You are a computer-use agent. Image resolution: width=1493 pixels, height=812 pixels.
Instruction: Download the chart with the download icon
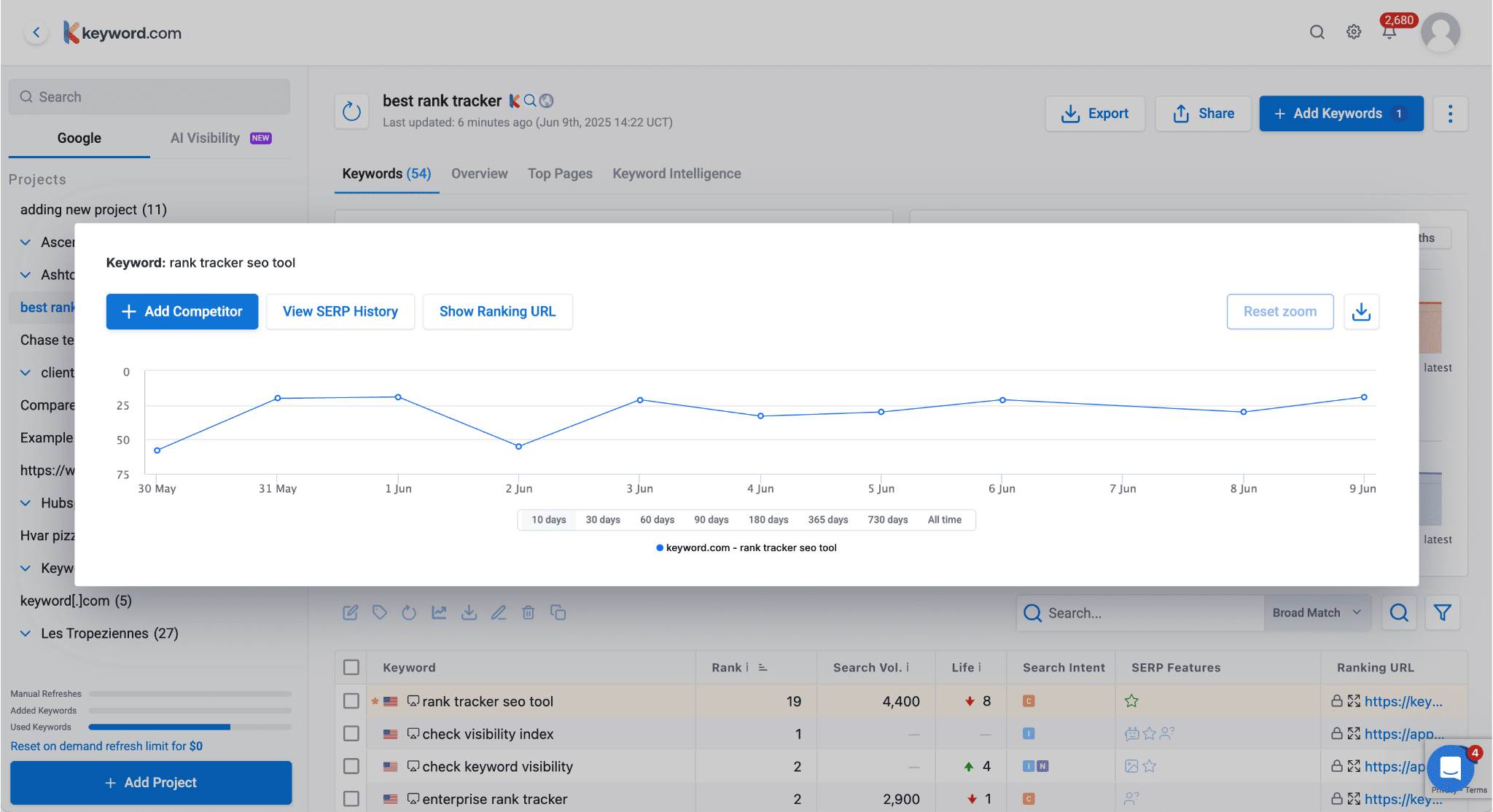coord(1360,311)
